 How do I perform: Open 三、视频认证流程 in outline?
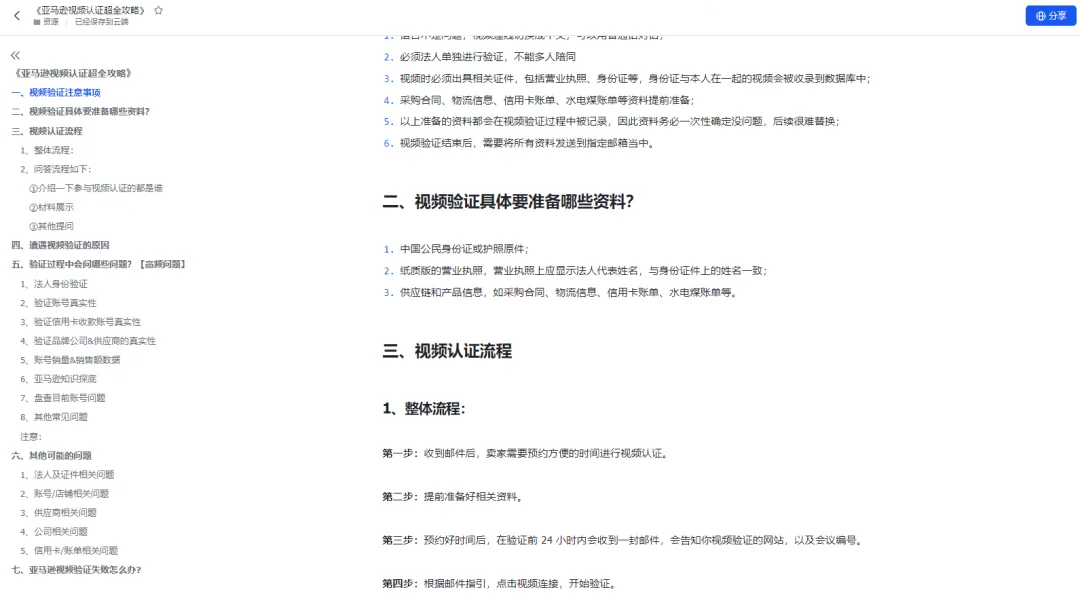(x=47, y=131)
